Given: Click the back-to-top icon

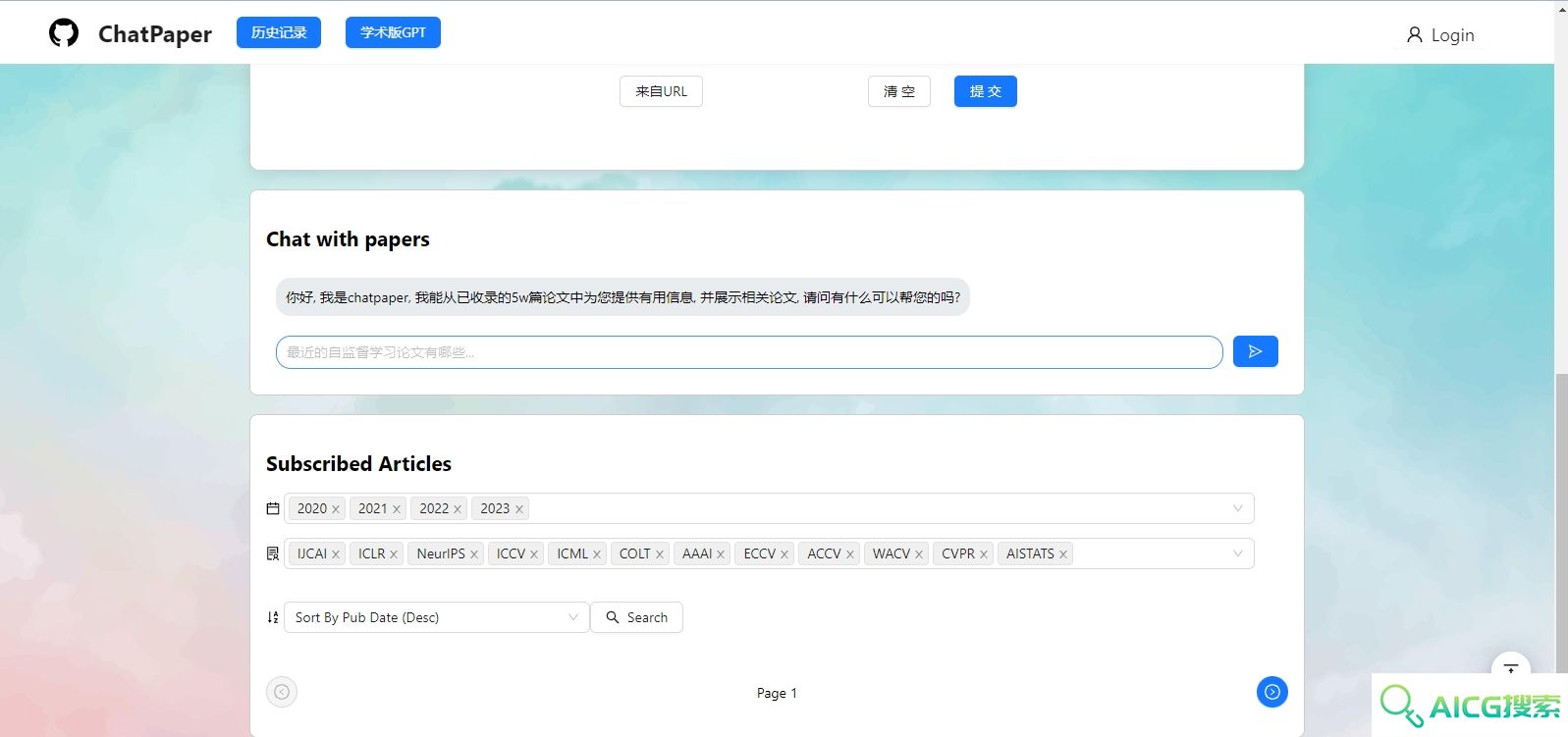Looking at the screenshot, I should pyautogui.click(x=1511, y=667).
